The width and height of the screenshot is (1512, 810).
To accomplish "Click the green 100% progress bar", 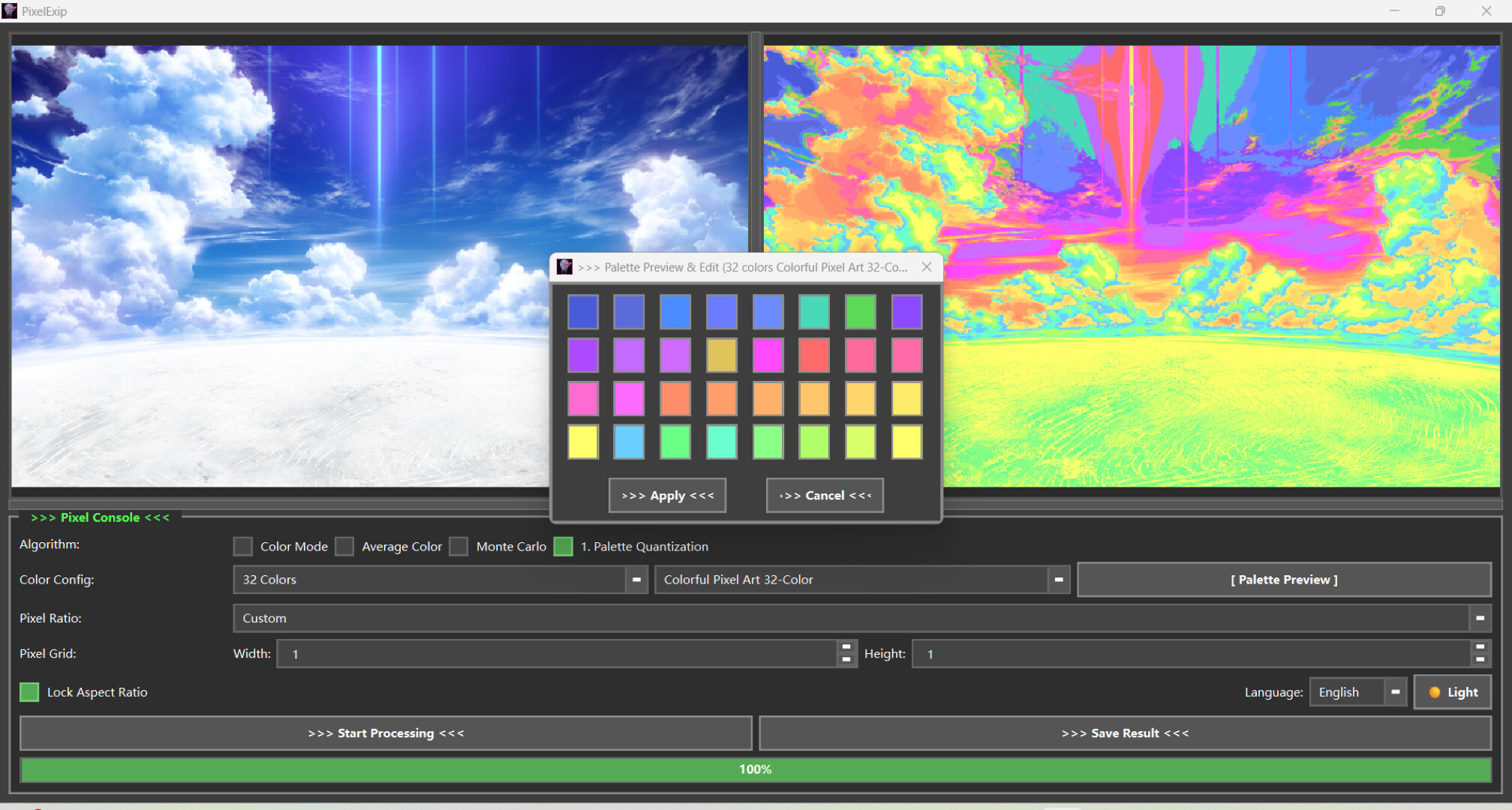I will pyautogui.click(x=756, y=769).
